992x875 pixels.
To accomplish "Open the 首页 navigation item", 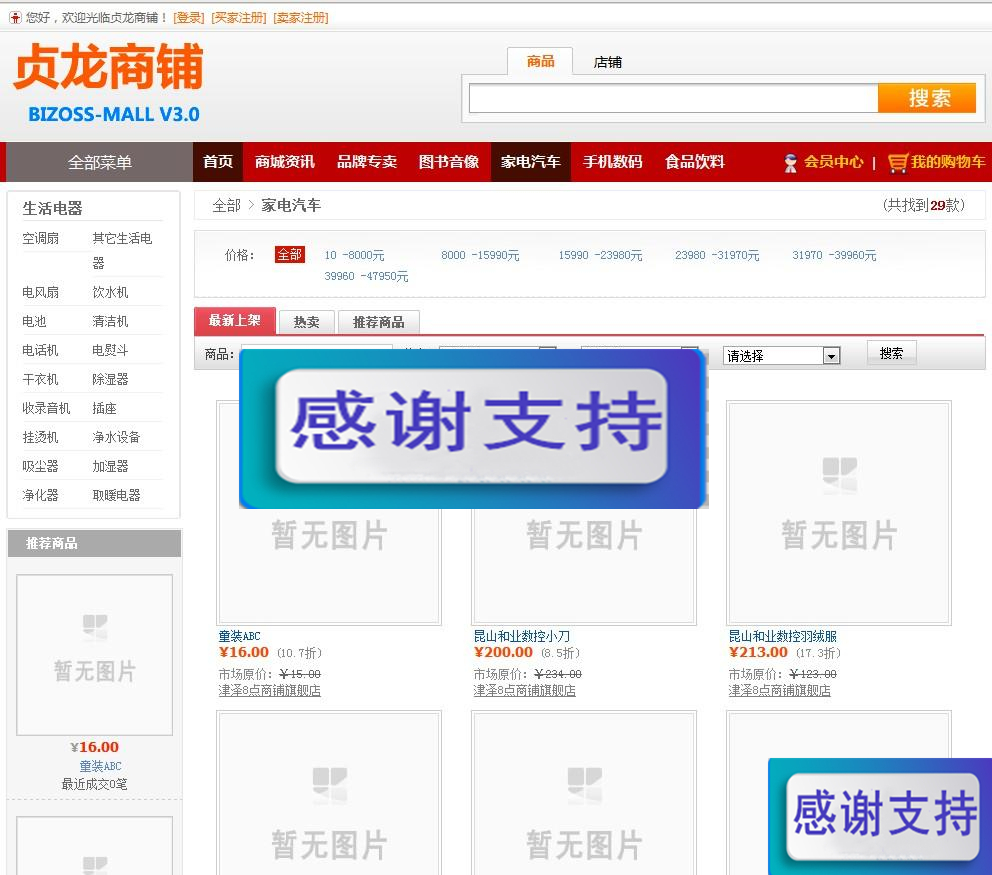I will tap(218, 162).
